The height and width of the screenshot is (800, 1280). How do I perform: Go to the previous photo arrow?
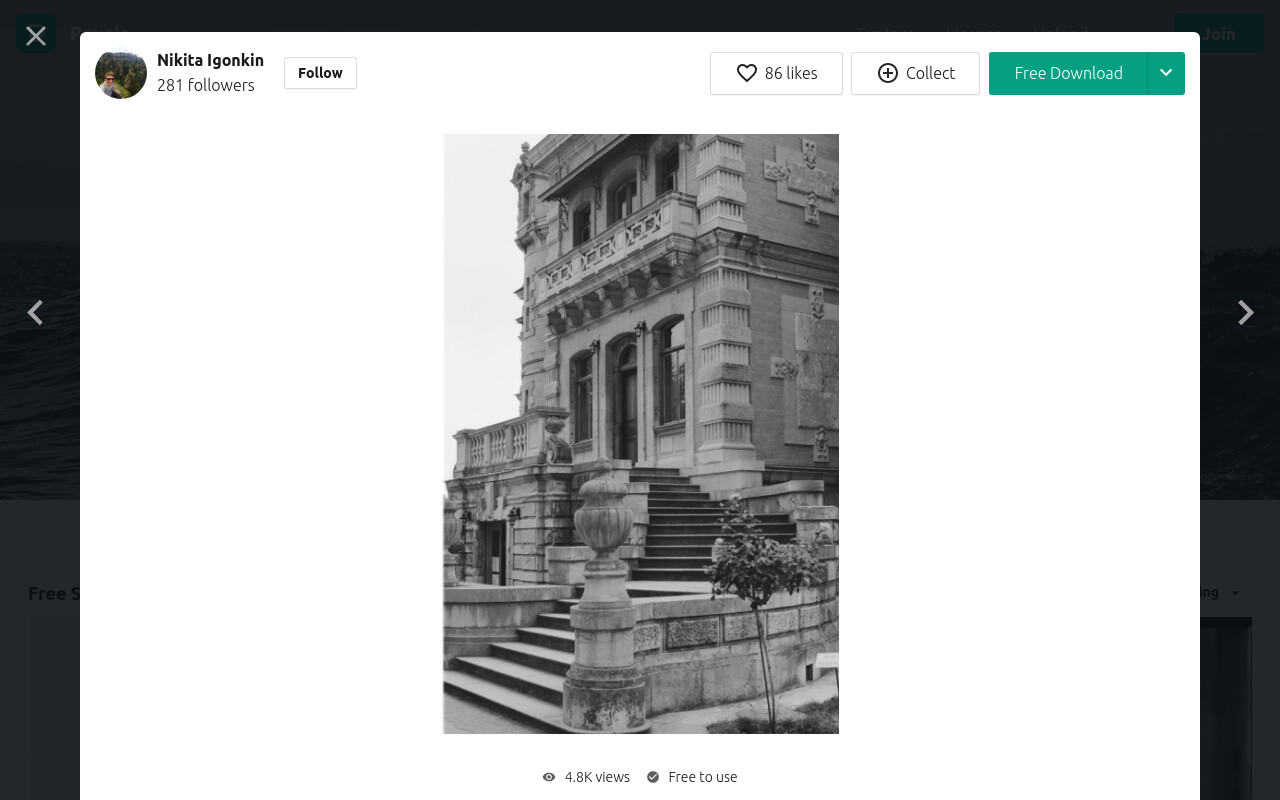(x=35, y=313)
